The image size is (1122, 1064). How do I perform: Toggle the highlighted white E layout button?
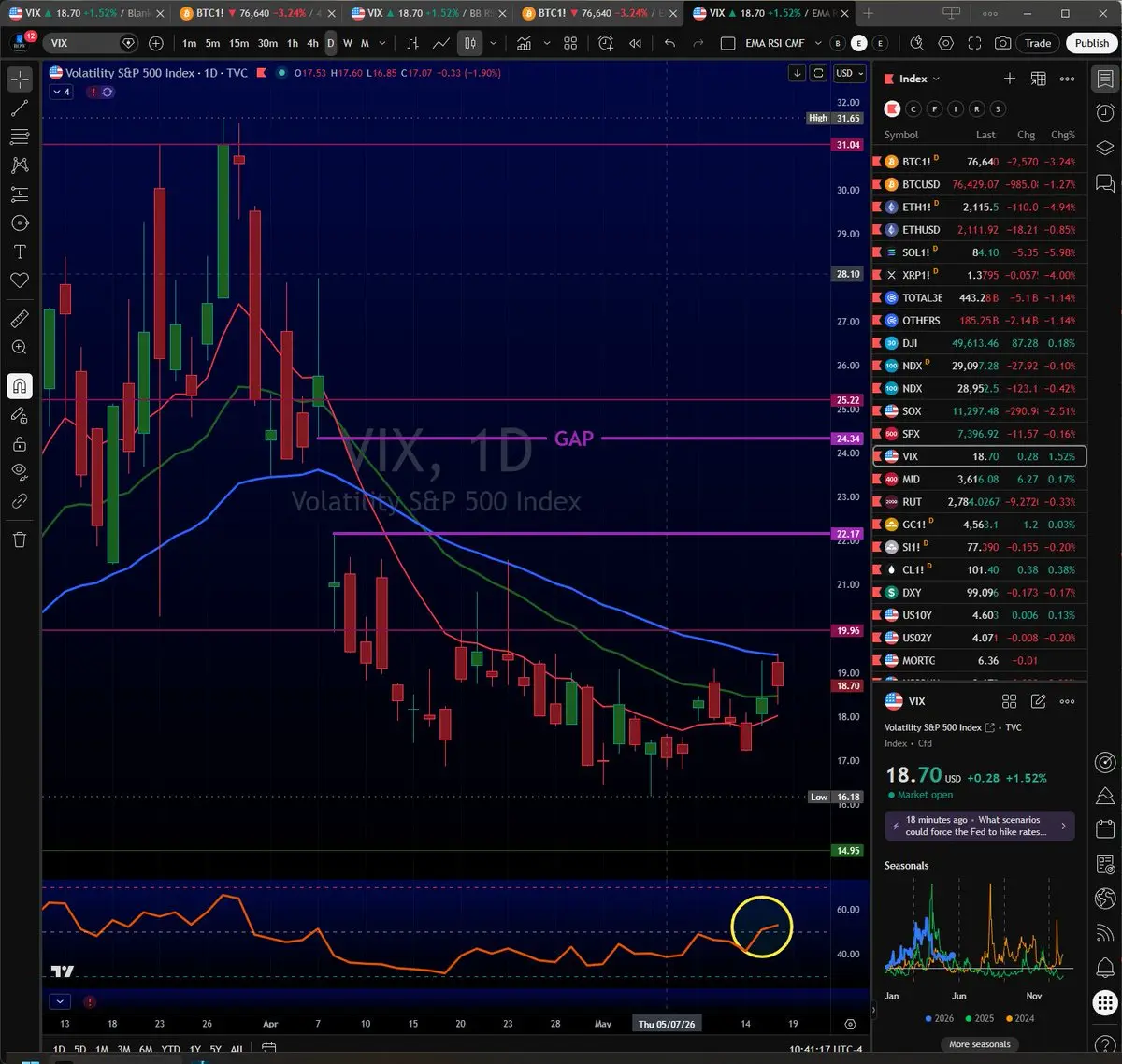coord(859,43)
